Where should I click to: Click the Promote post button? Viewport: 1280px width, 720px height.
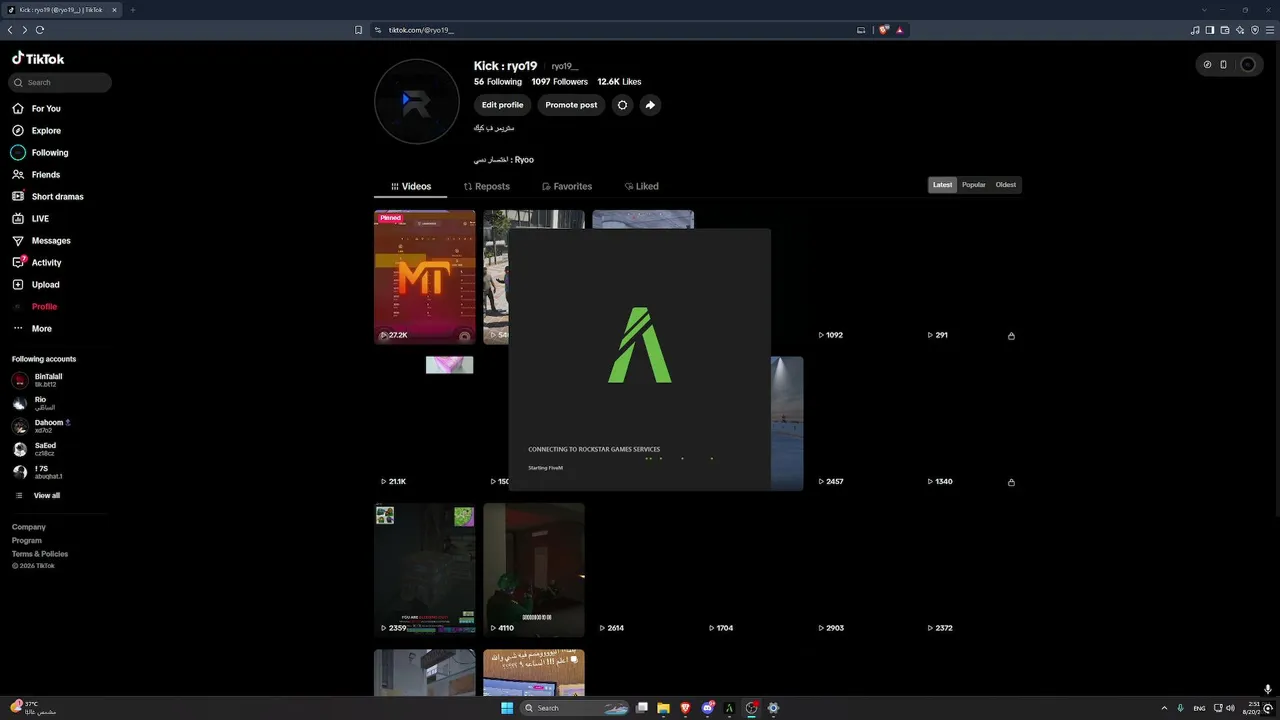571,105
